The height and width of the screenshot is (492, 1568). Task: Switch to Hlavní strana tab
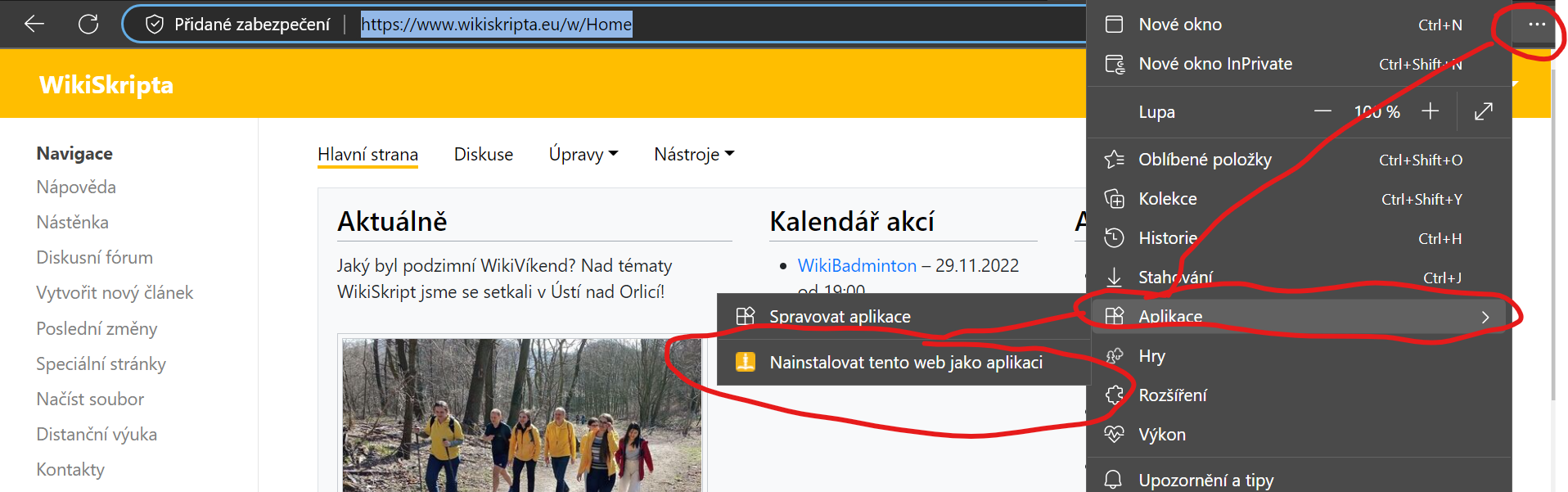pyautogui.click(x=367, y=154)
